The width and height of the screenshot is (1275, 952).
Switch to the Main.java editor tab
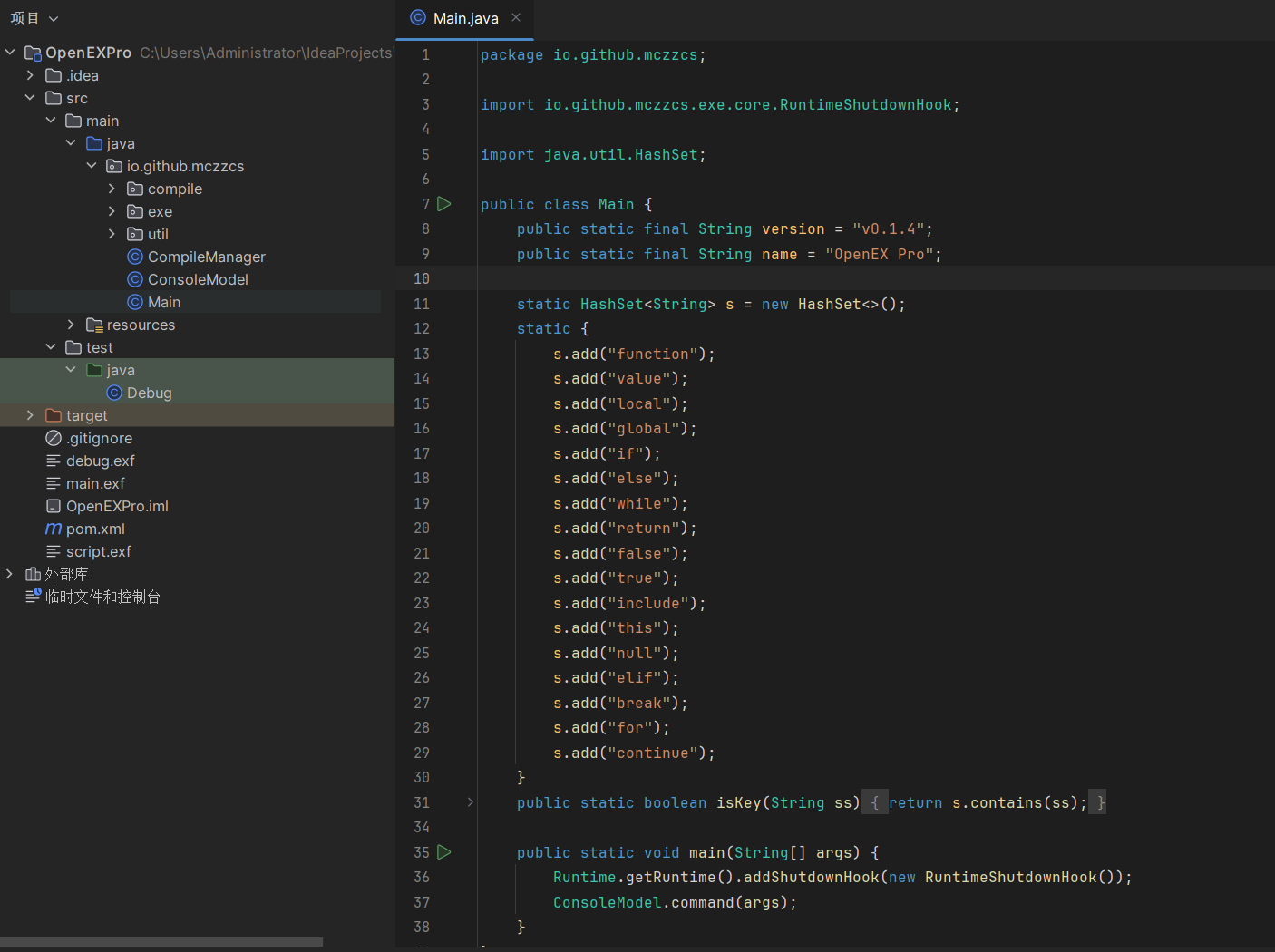tap(465, 18)
